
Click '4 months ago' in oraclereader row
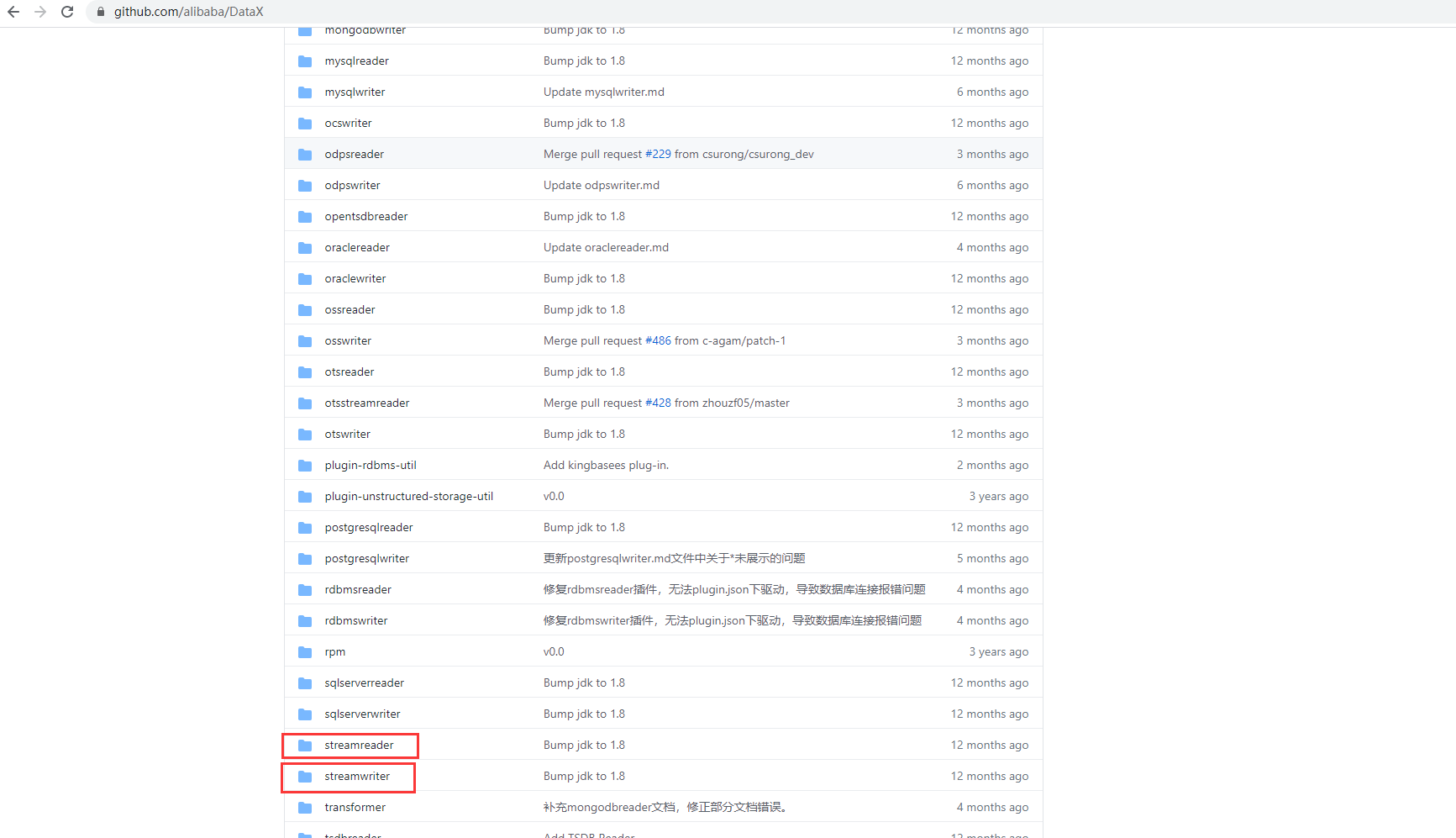click(993, 248)
